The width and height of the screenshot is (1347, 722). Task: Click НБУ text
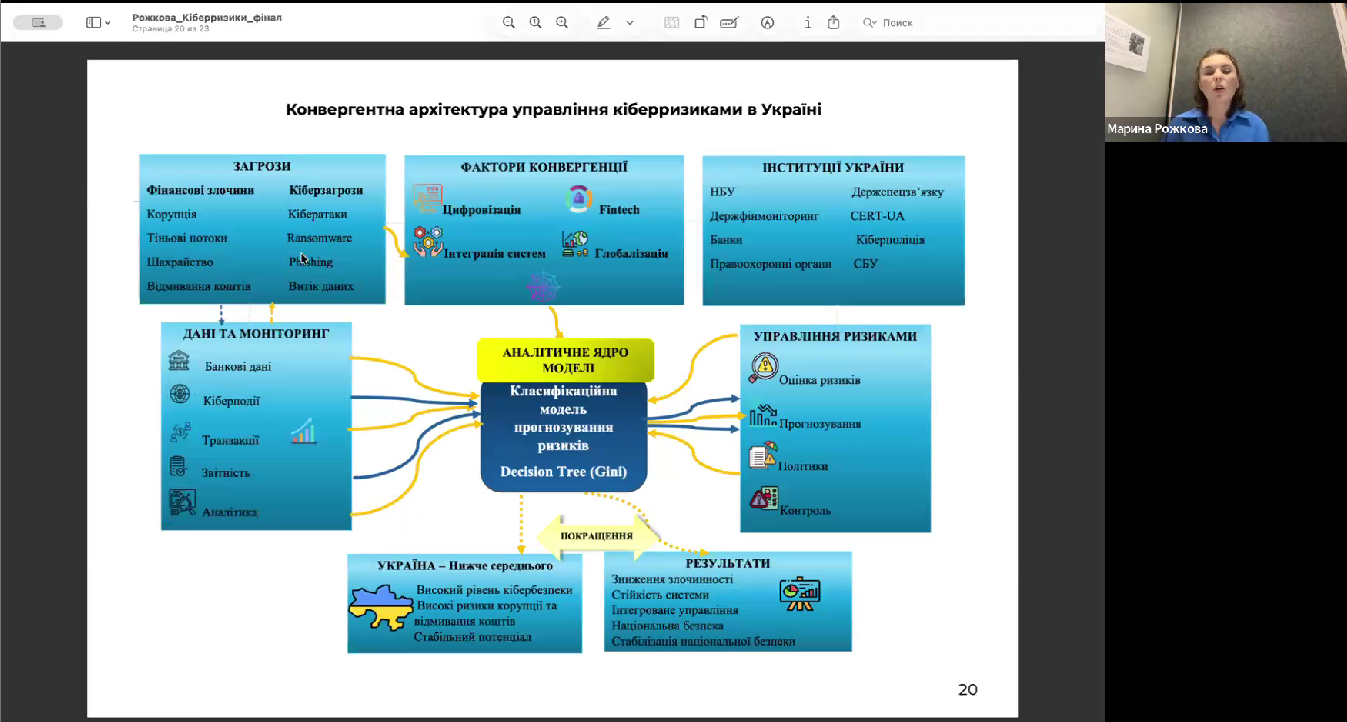point(722,192)
